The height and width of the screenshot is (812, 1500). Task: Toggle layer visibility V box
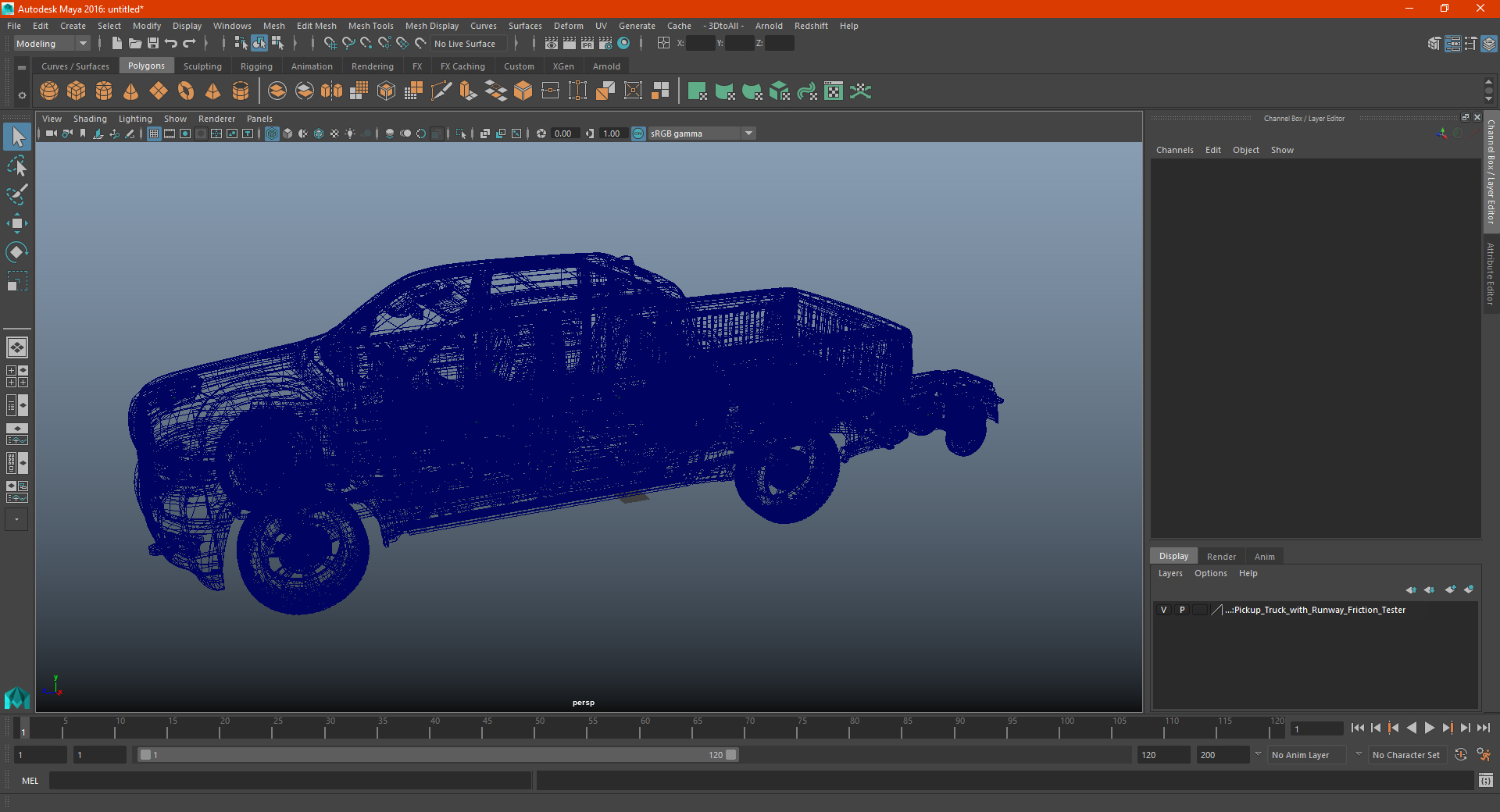(1163, 610)
